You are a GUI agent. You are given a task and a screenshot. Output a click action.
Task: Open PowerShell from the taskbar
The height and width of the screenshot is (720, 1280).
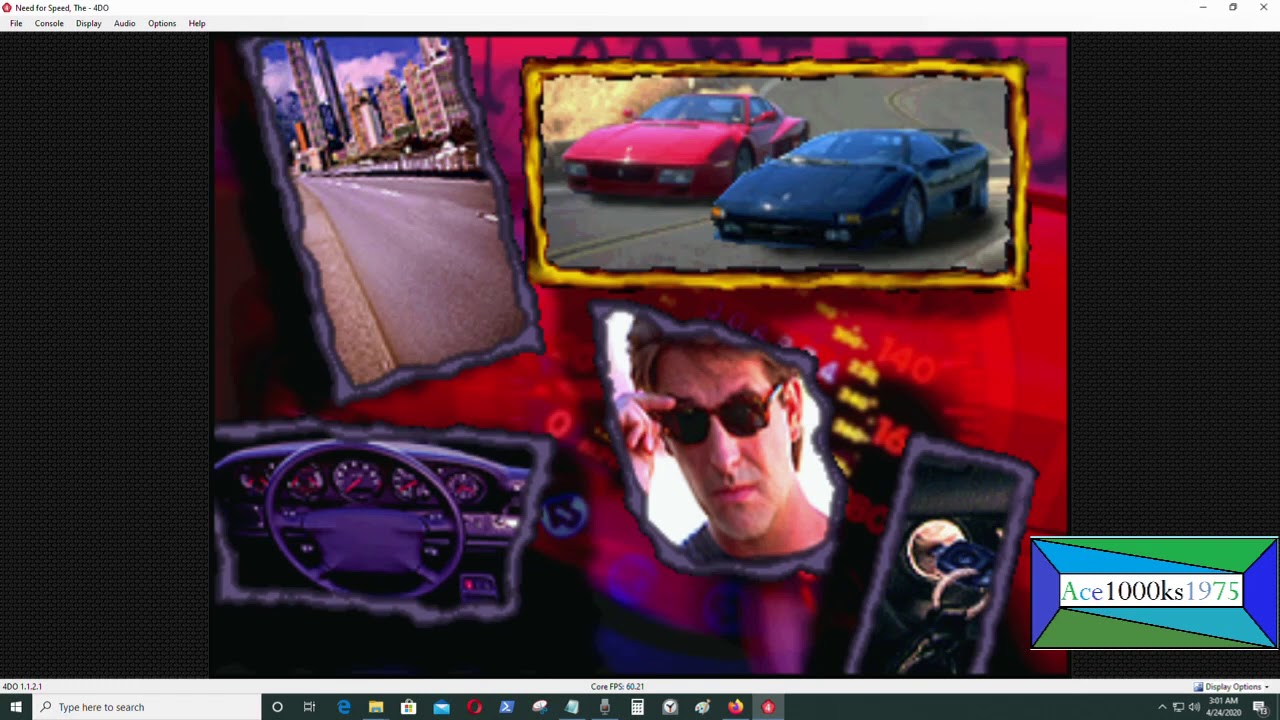click(x=506, y=707)
